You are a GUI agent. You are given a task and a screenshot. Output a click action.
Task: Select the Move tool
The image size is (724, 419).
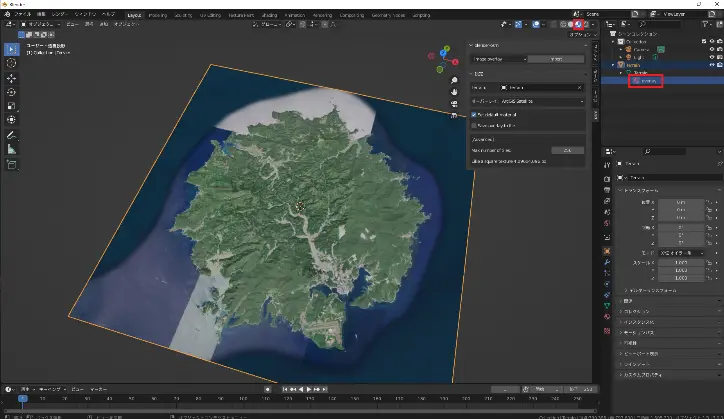pyautogui.click(x=11, y=78)
